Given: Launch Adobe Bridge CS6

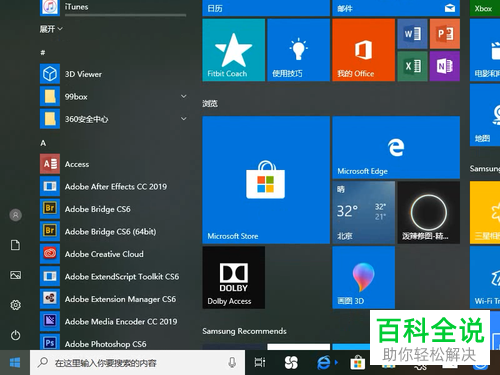Looking at the screenshot, I should [113, 209].
